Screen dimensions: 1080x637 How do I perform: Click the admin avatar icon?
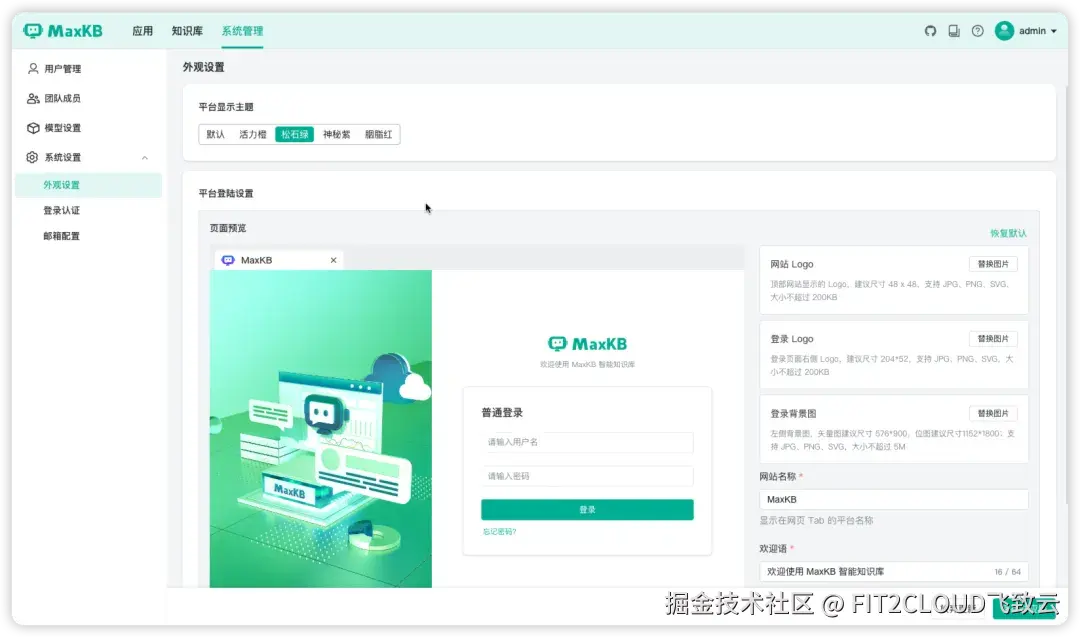[1004, 31]
